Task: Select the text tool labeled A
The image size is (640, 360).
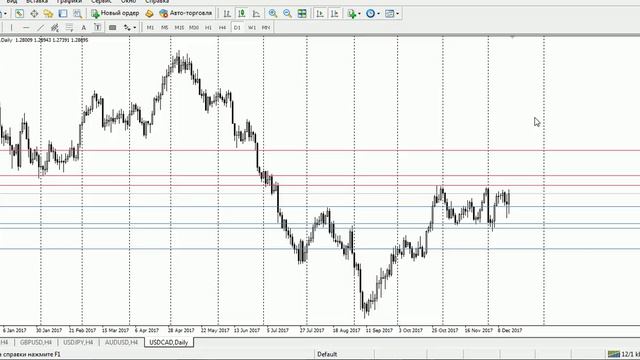Action: (x=84, y=27)
